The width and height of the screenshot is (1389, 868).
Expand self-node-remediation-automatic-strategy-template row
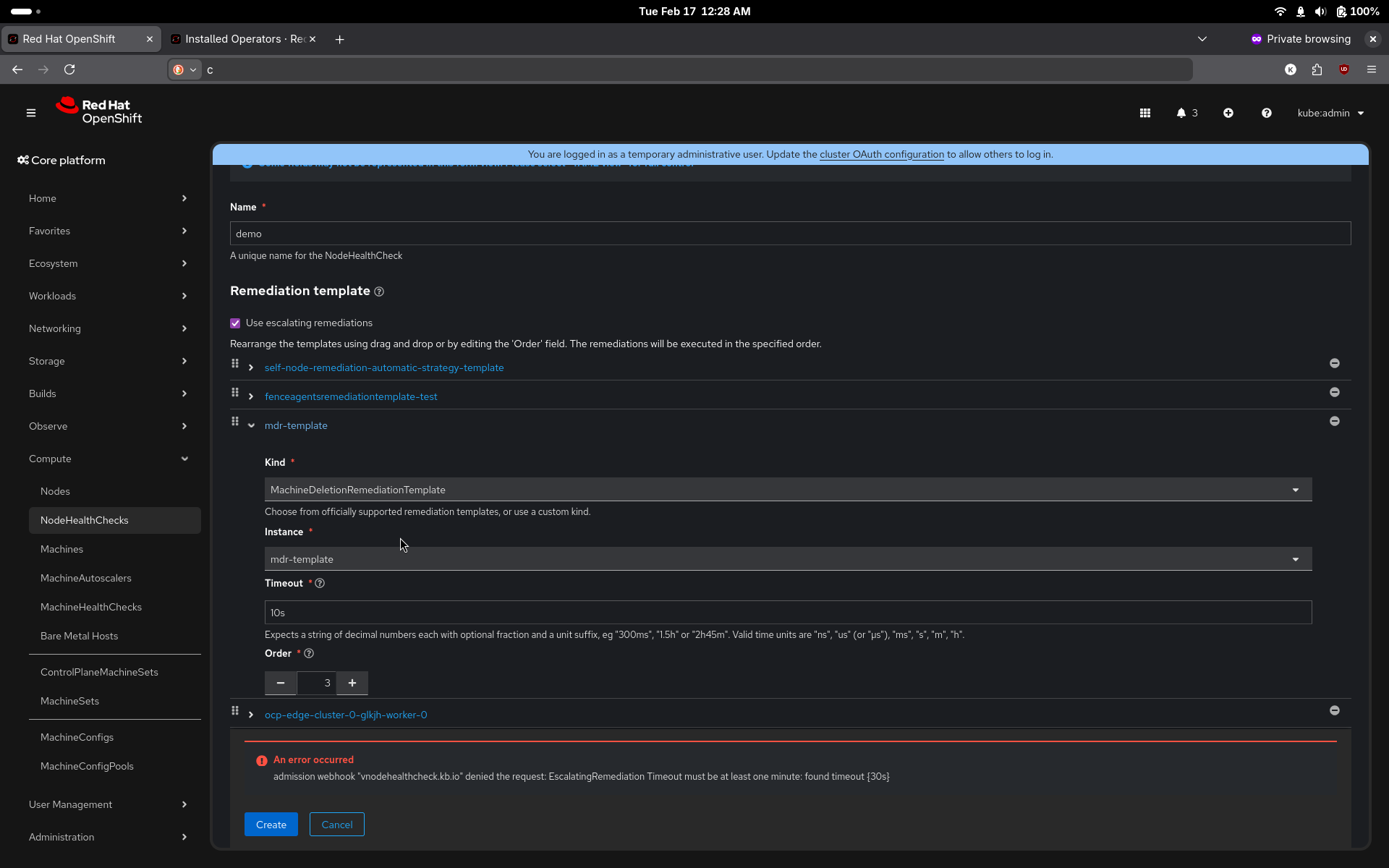click(x=251, y=368)
